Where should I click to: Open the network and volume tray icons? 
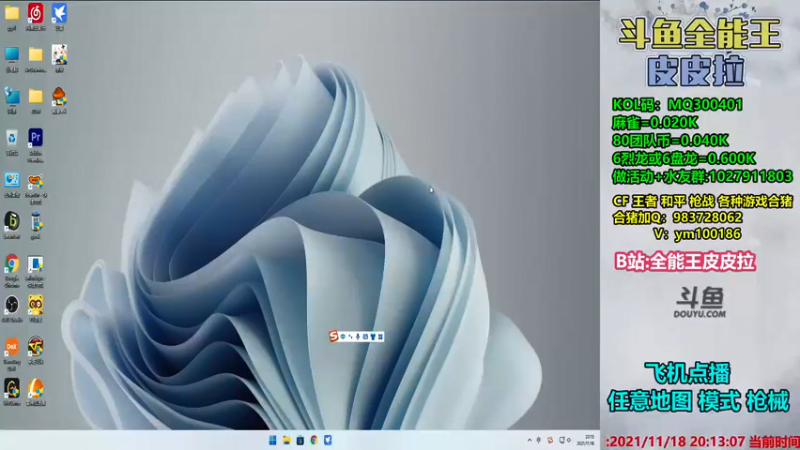click(565, 440)
